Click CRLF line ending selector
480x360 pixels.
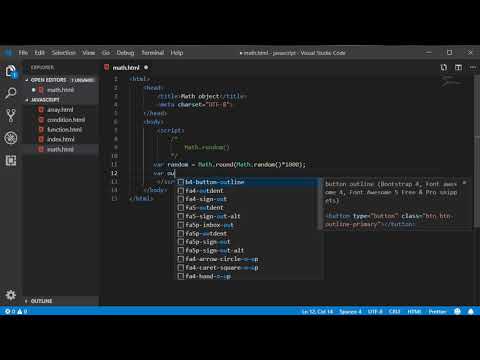tap(395, 311)
